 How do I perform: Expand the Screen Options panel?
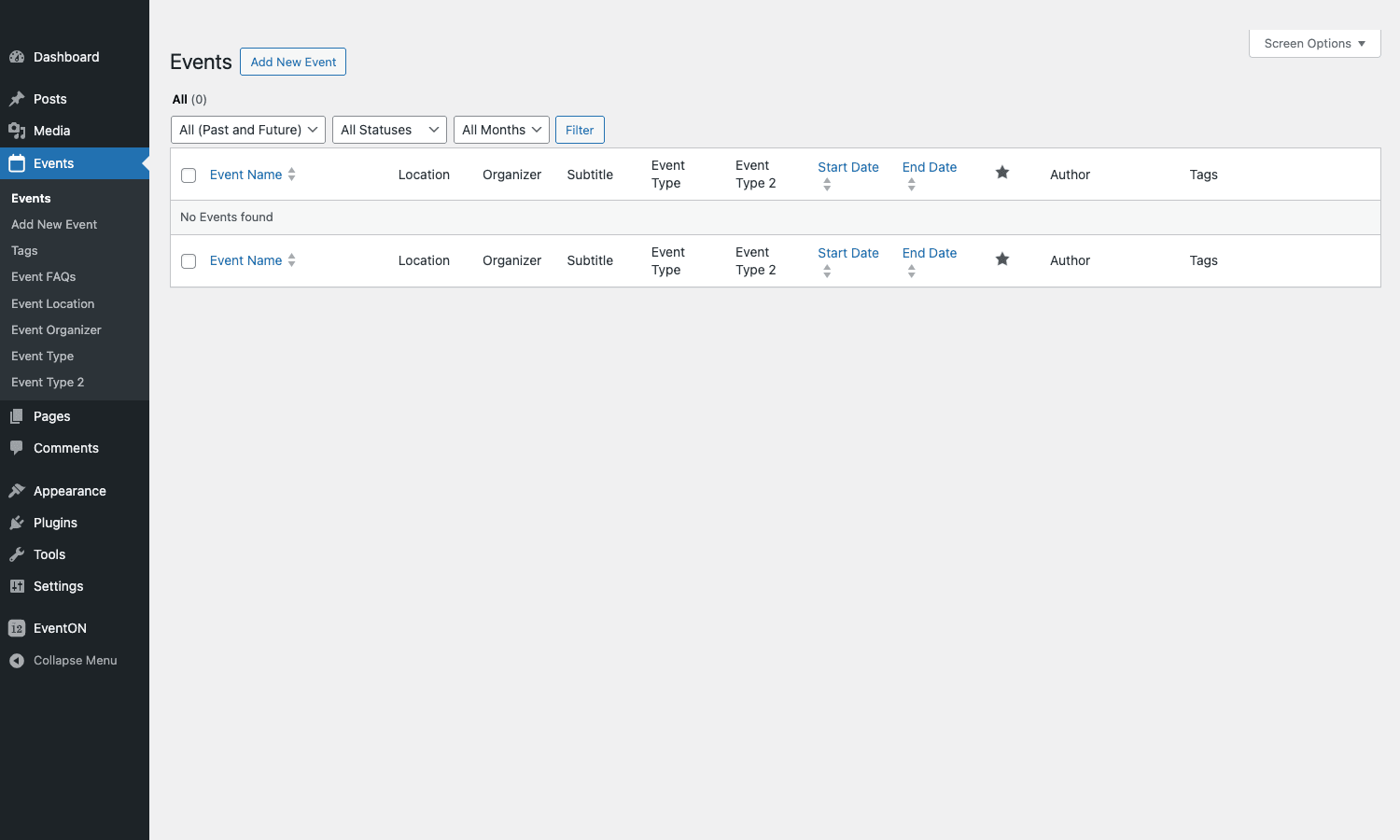(x=1314, y=44)
